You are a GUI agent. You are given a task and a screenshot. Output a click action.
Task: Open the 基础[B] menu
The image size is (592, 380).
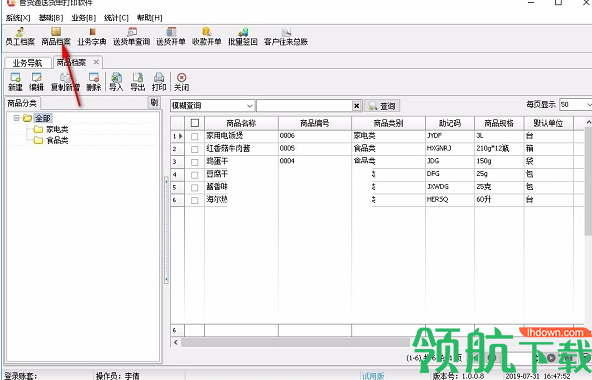click(x=51, y=18)
